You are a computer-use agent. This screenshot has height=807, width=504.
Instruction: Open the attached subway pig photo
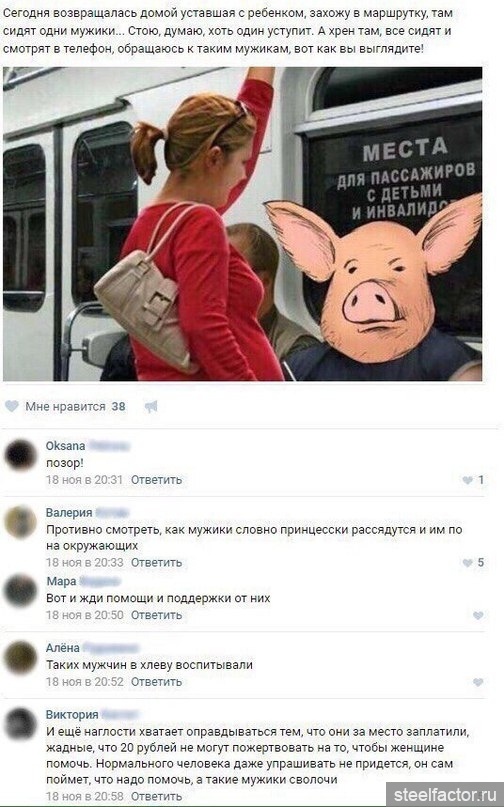(242, 224)
